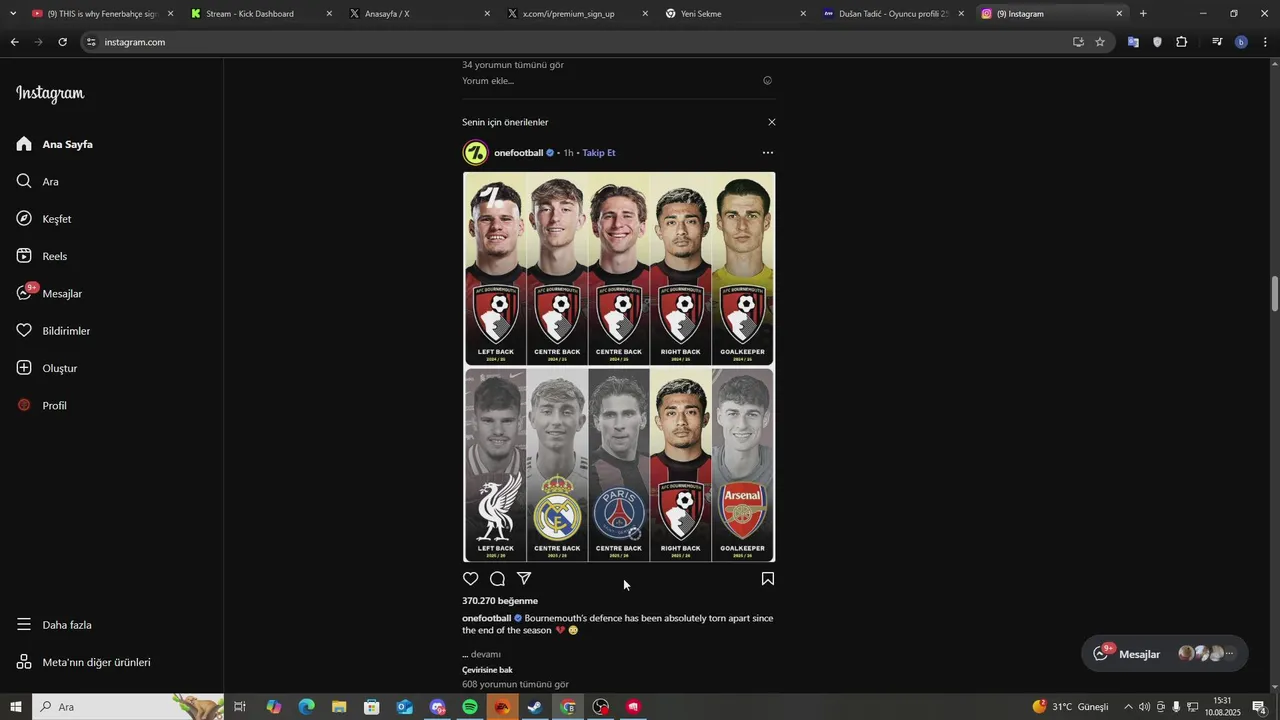Save the post with the bookmark icon

[768, 579]
